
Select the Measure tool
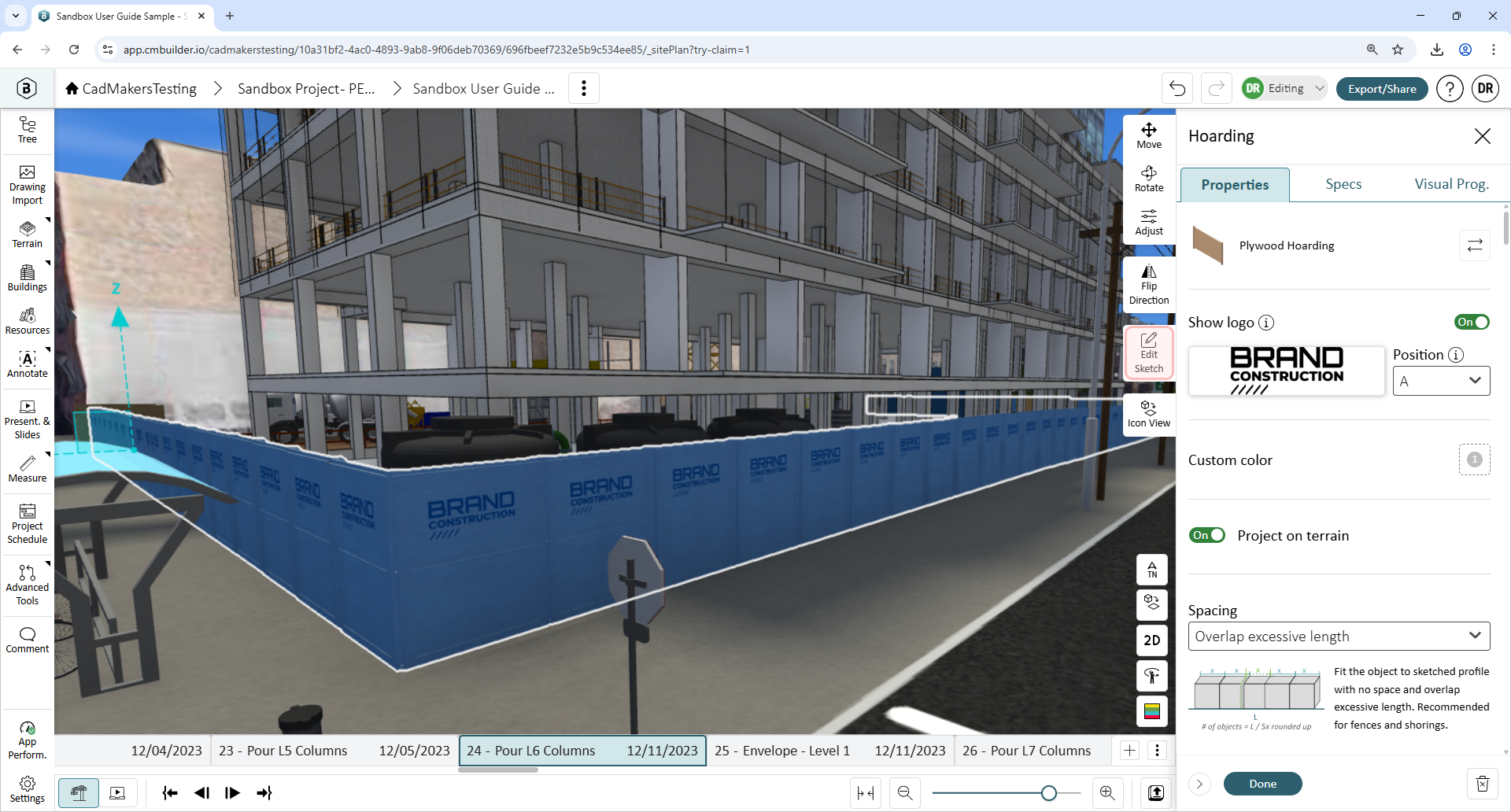[x=28, y=469]
